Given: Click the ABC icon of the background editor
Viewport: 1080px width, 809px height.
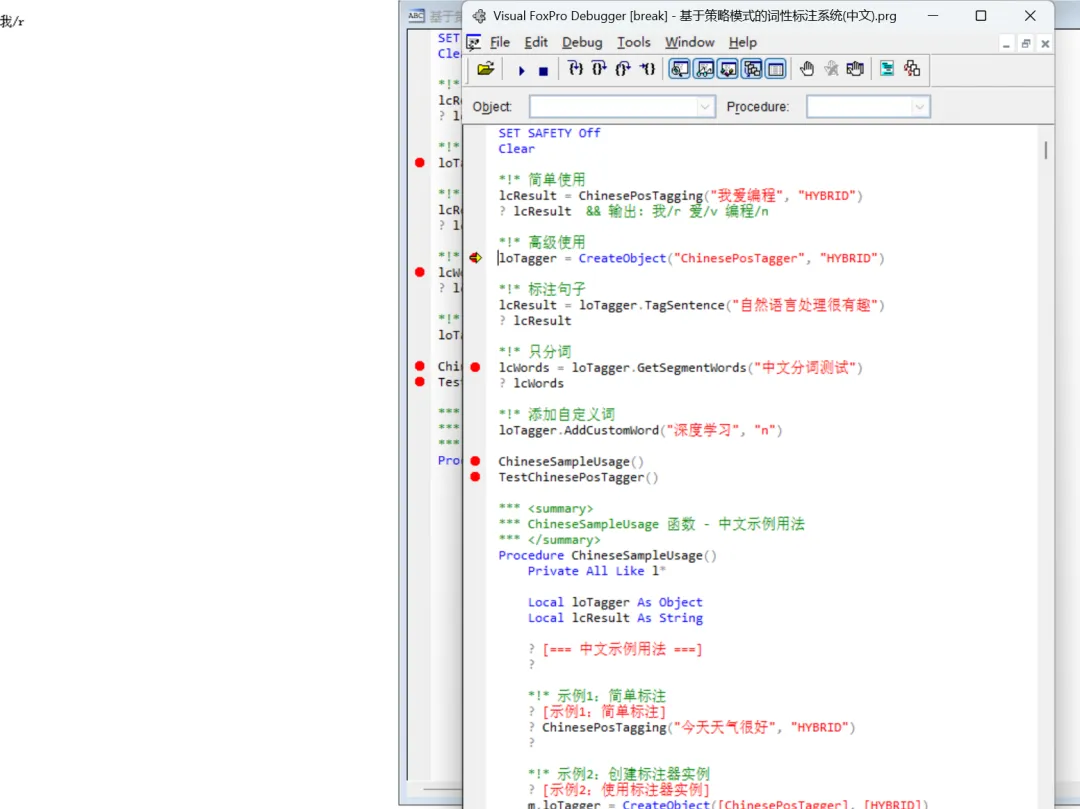Looking at the screenshot, I should tap(416, 16).
